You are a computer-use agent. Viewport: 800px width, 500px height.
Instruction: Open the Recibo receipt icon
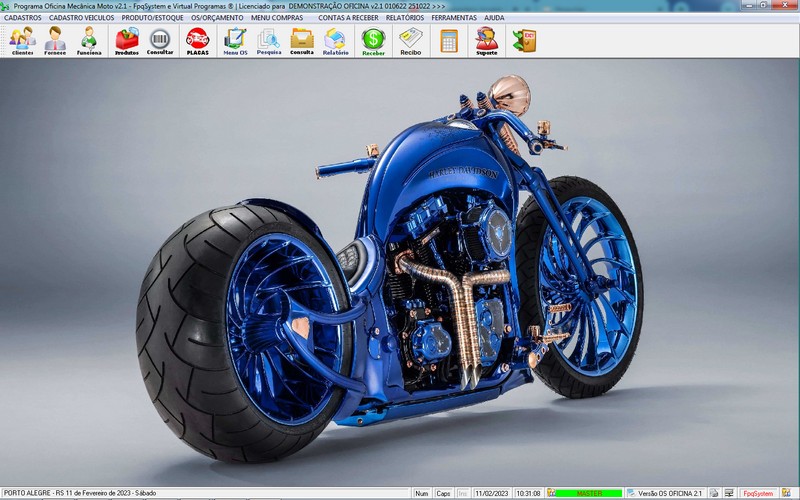411,41
